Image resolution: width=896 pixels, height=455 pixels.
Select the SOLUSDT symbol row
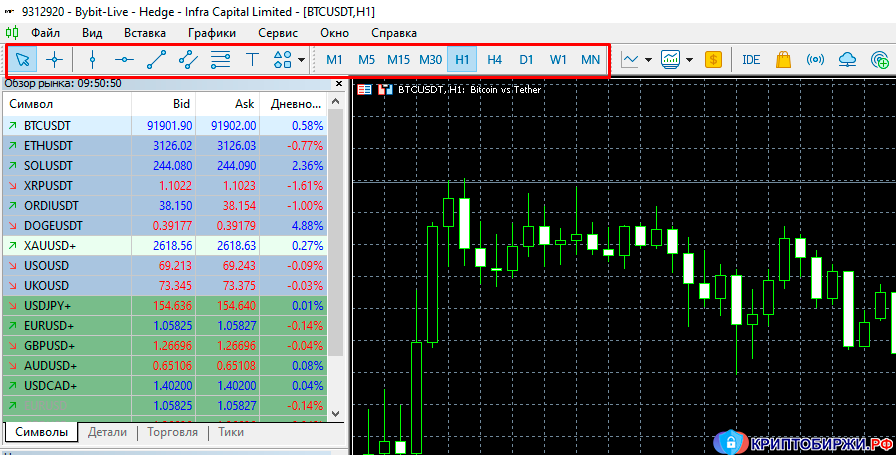click(165, 166)
